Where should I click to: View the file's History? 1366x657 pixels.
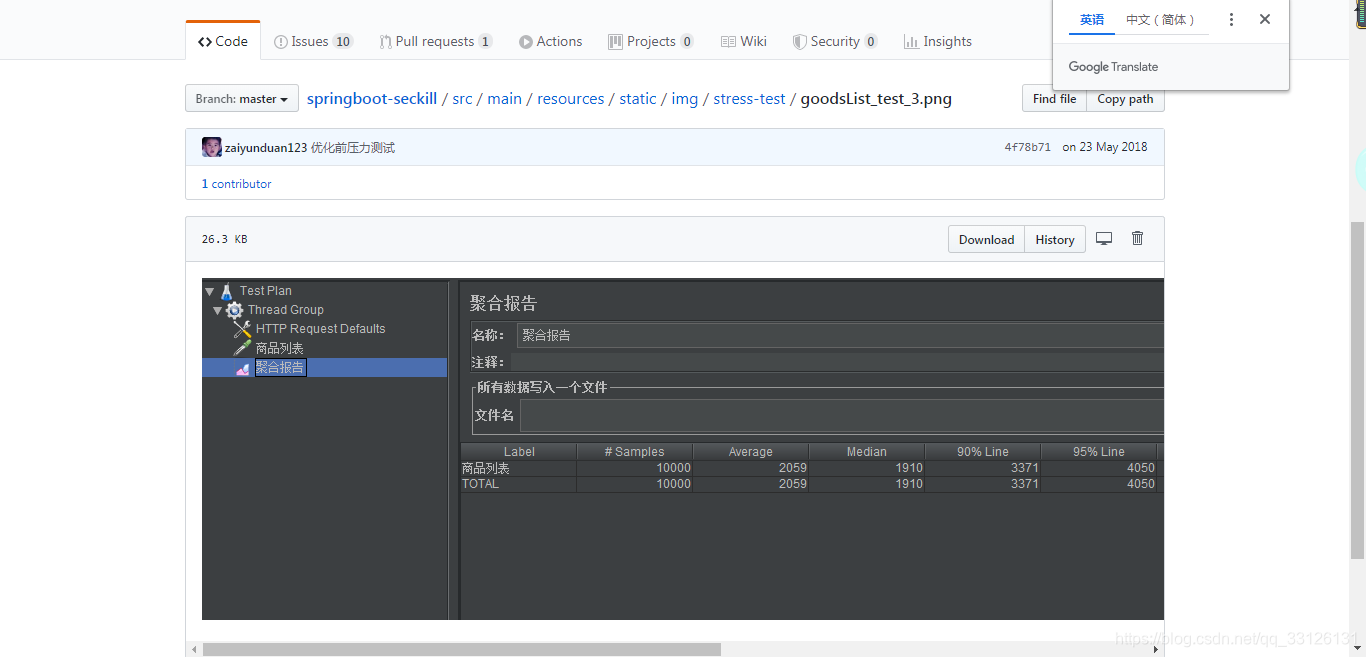1054,238
